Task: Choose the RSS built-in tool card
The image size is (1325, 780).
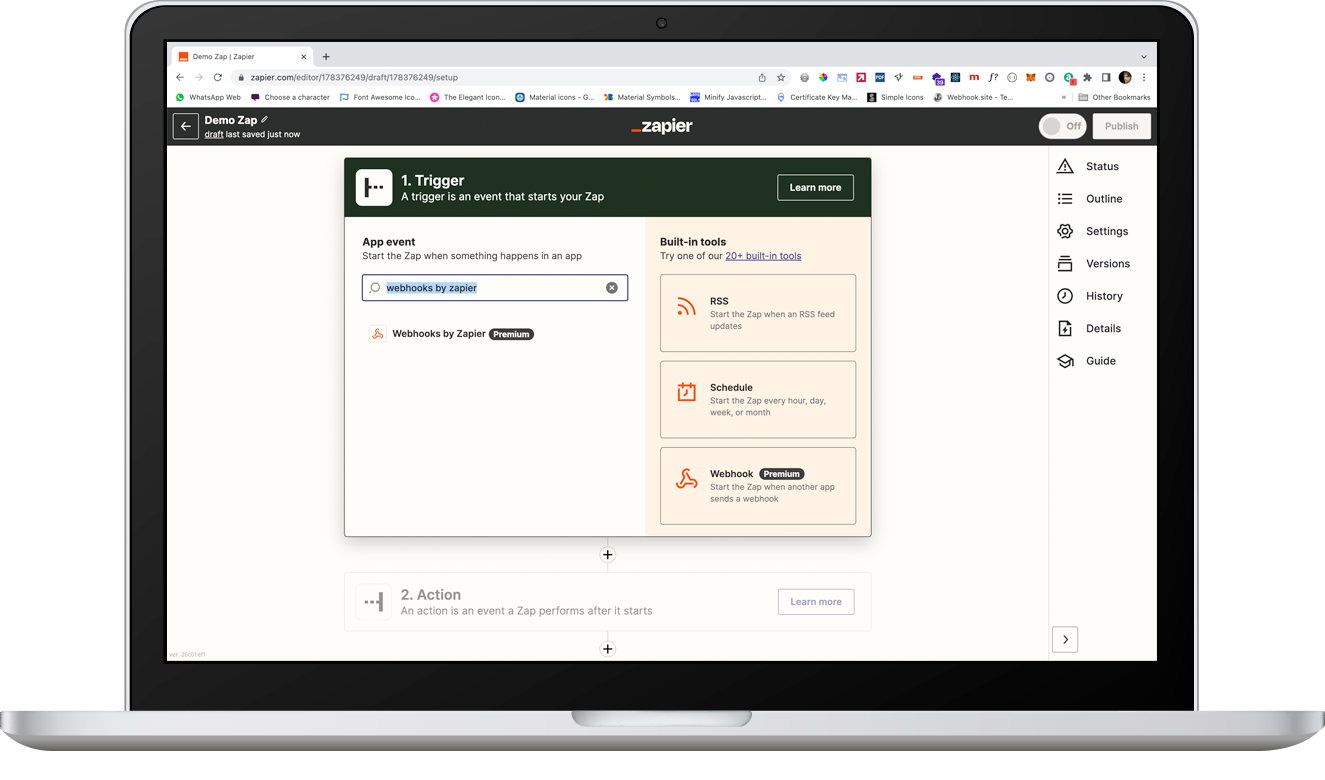Action: [x=758, y=313]
